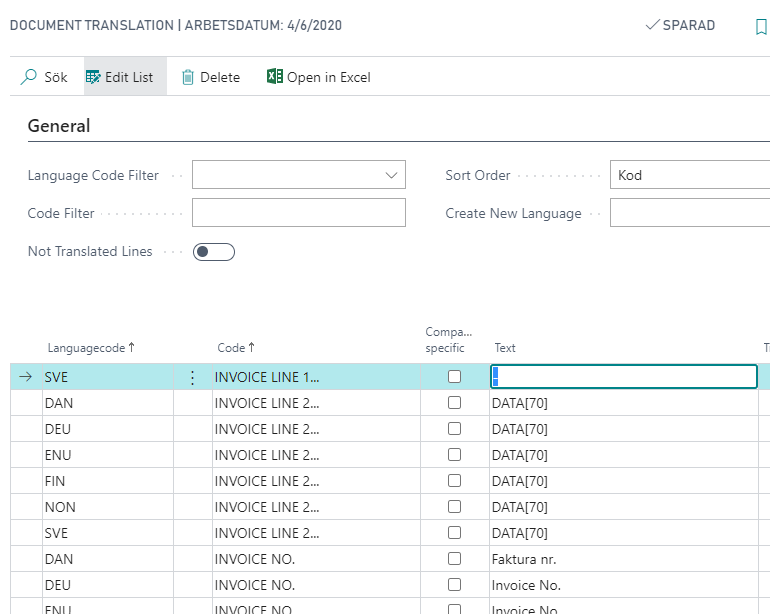Click the Company specific column header
The width and height of the screenshot is (770, 614).
click(448, 340)
